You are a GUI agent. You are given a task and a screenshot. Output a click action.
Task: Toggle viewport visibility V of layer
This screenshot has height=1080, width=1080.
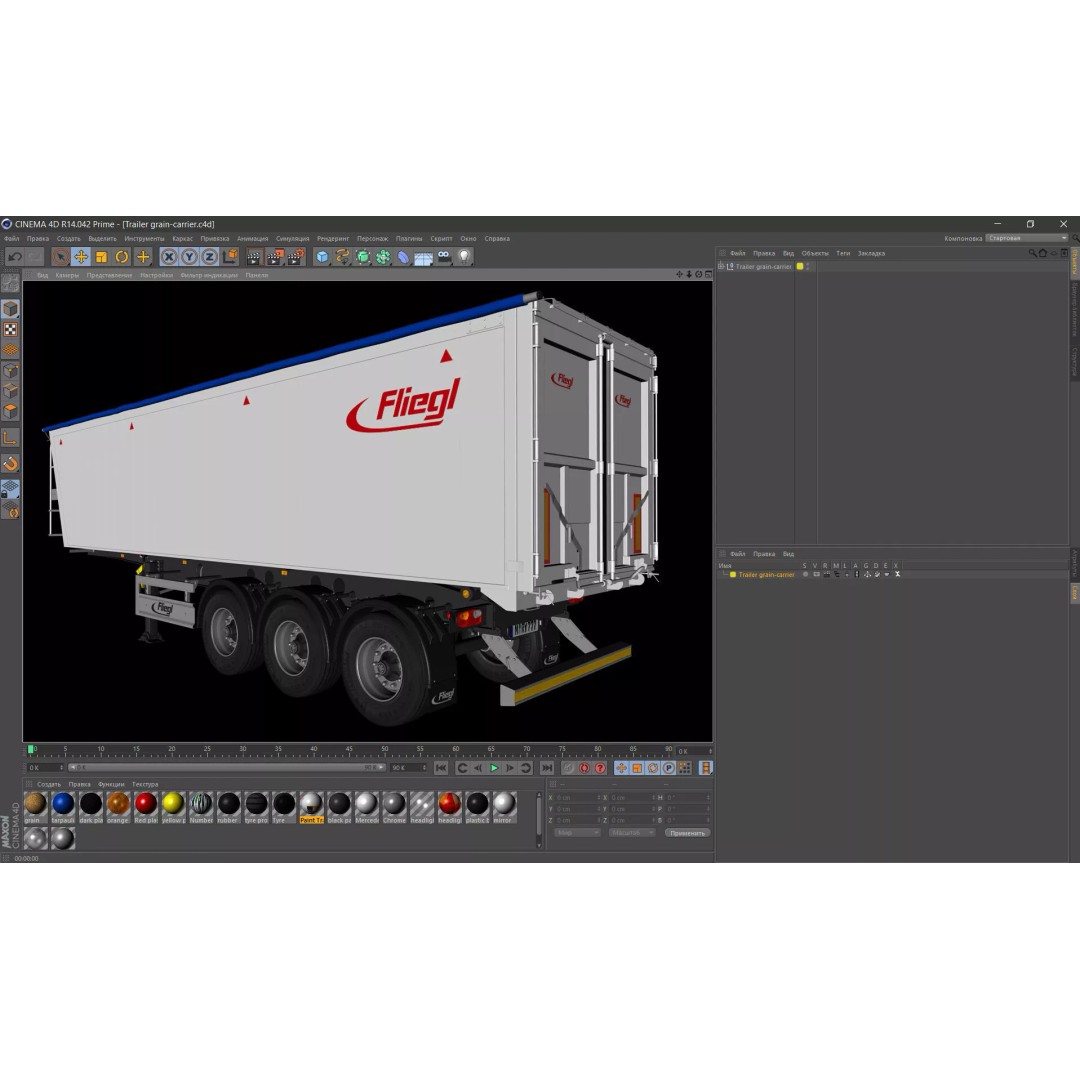tap(816, 574)
